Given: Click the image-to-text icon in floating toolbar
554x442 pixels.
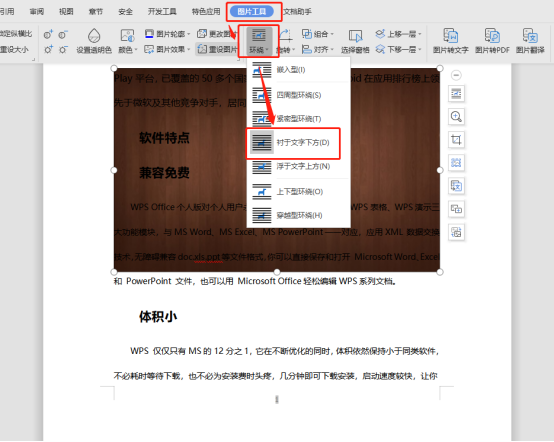Looking at the screenshot, I should coord(456,186).
